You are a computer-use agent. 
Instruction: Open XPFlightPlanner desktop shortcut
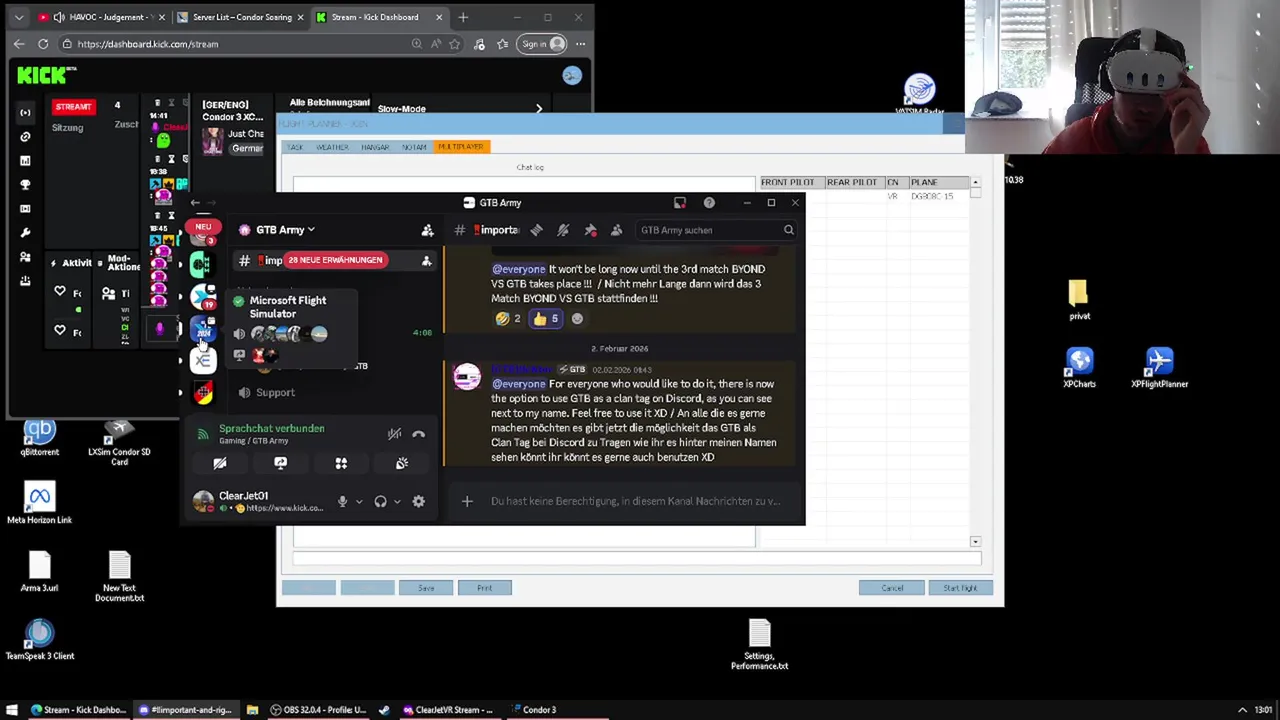pos(1159,367)
